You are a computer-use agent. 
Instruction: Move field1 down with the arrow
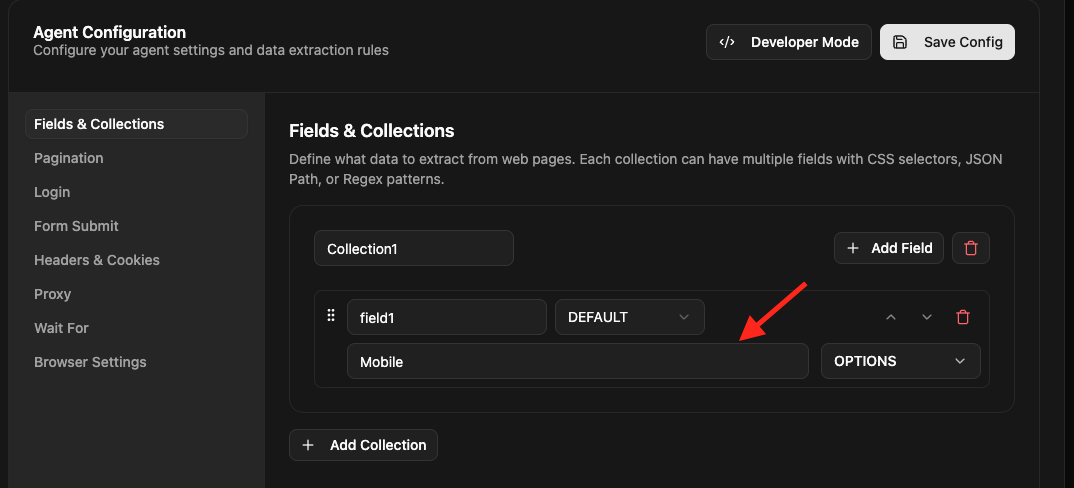coord(927,317)
